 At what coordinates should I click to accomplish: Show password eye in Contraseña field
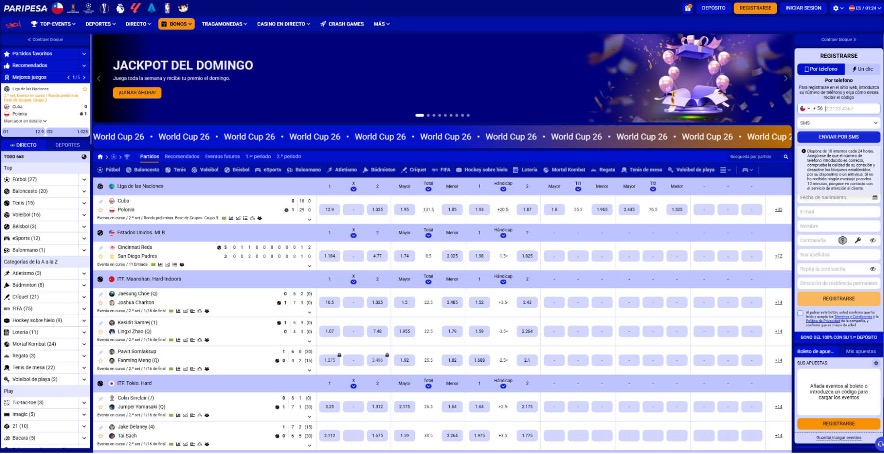click(x=873, y=240)
